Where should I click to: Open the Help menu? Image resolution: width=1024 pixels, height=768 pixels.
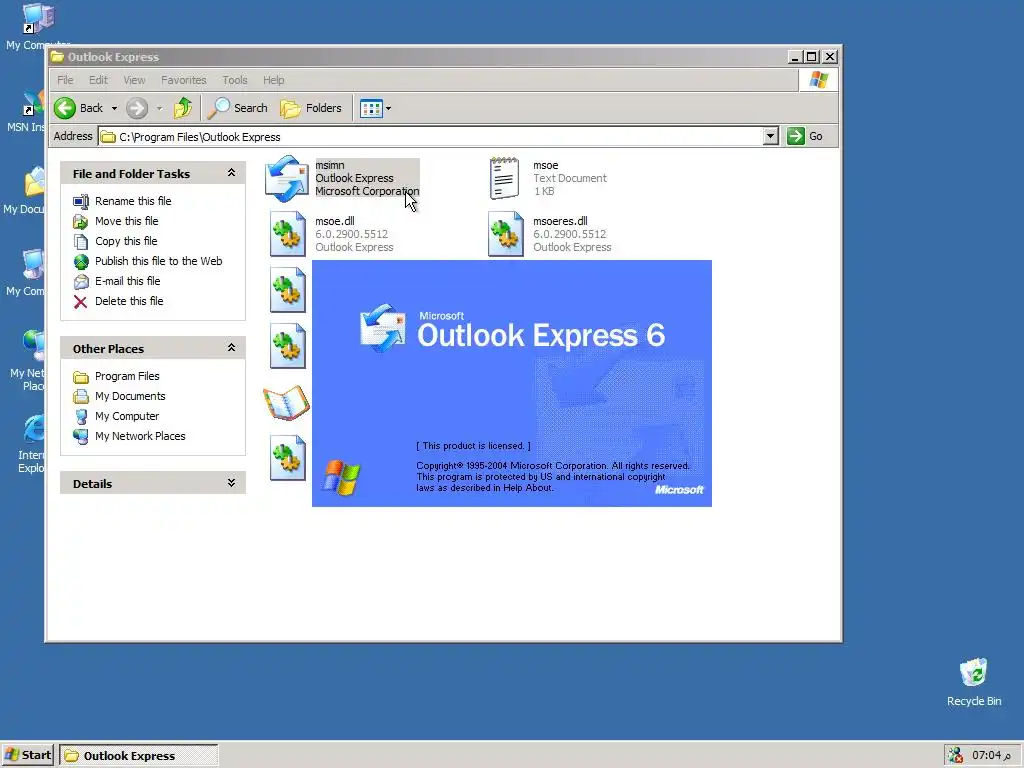tap(274, 80)
